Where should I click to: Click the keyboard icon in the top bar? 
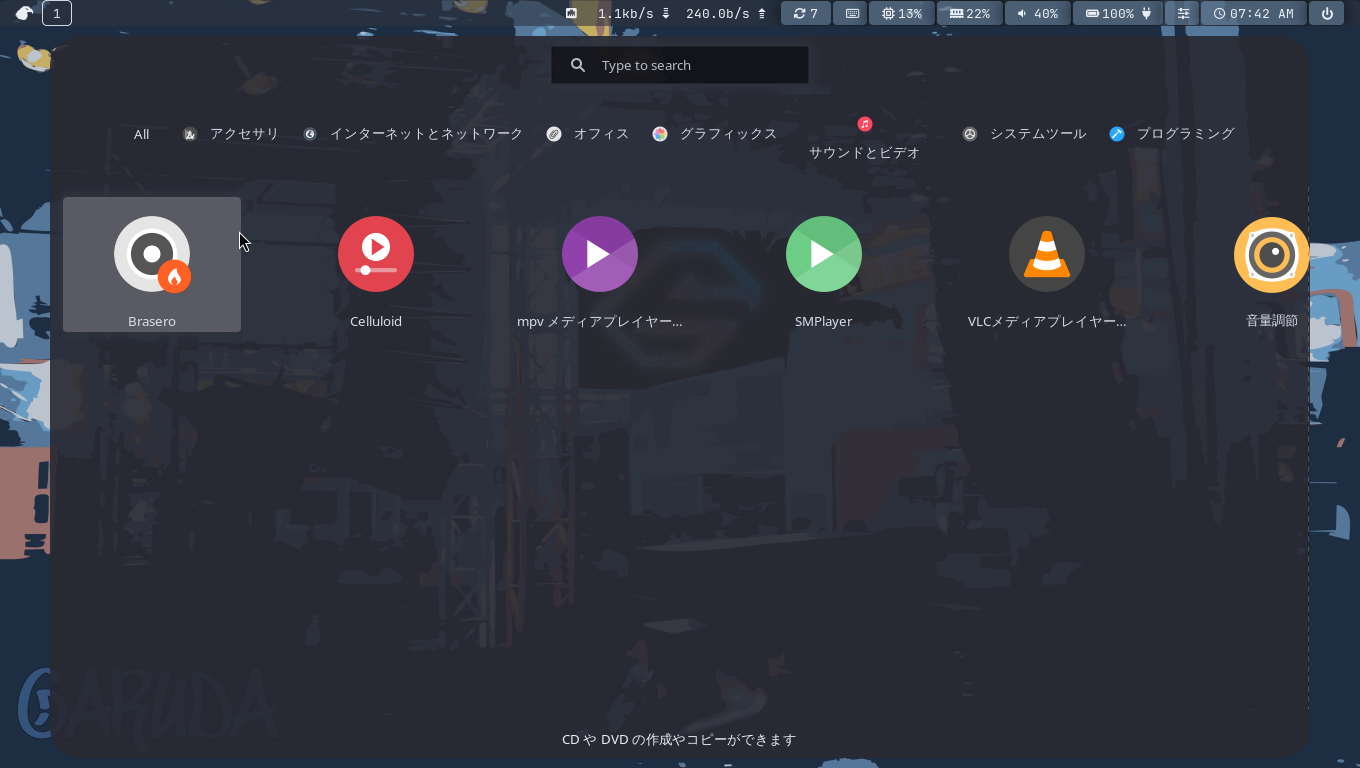point(852,13)
